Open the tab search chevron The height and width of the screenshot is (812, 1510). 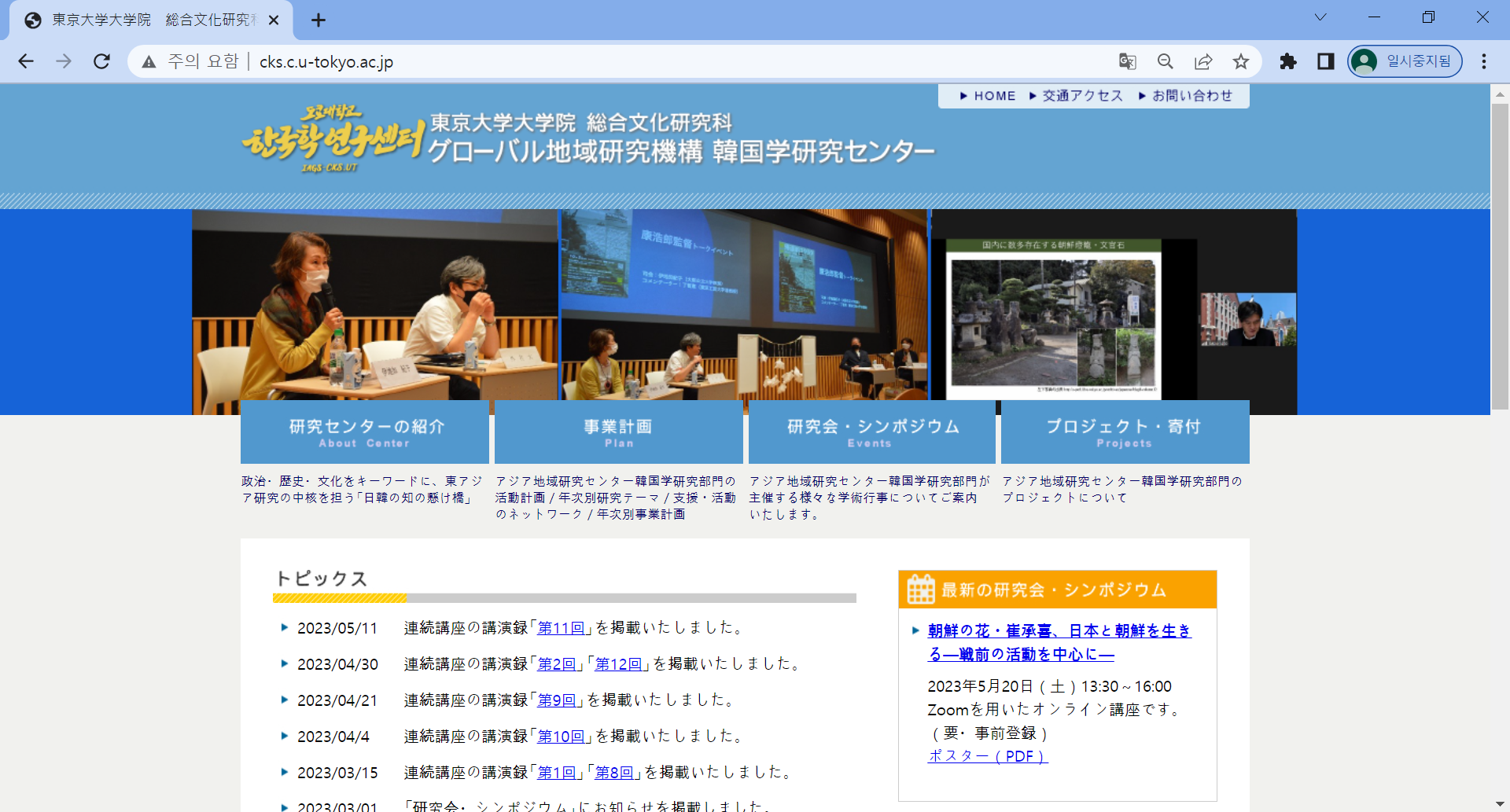click(x=1320, y=17)
